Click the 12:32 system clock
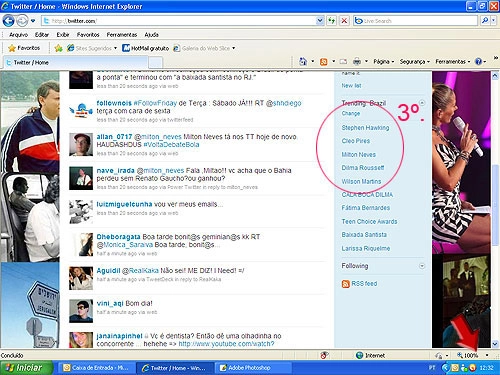500x375 pixels. pyautogui.click(x=486, y=368)
